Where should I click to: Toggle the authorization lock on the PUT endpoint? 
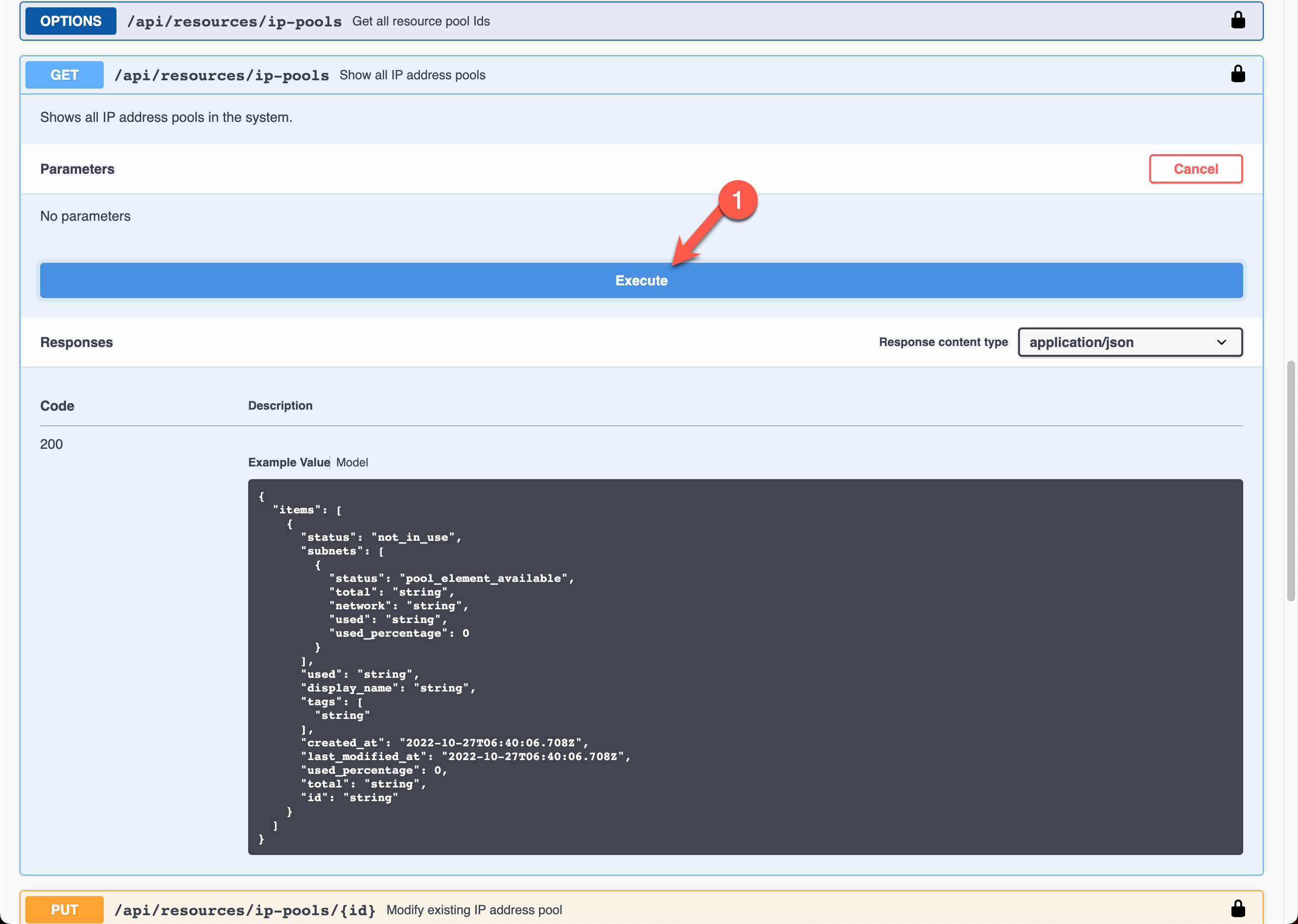(1238, 909)
